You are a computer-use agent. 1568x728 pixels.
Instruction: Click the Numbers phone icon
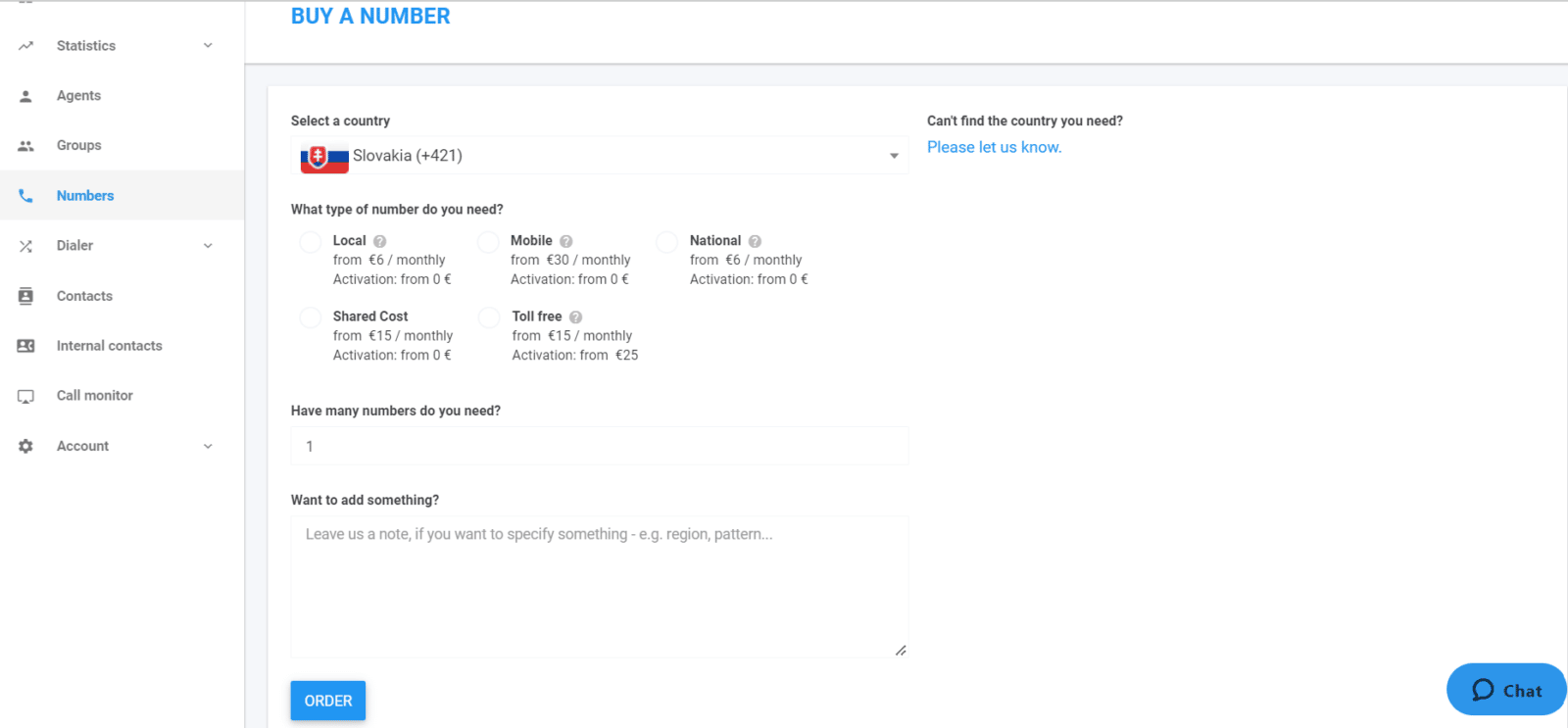pyautogui.click(x=24, y=195)
